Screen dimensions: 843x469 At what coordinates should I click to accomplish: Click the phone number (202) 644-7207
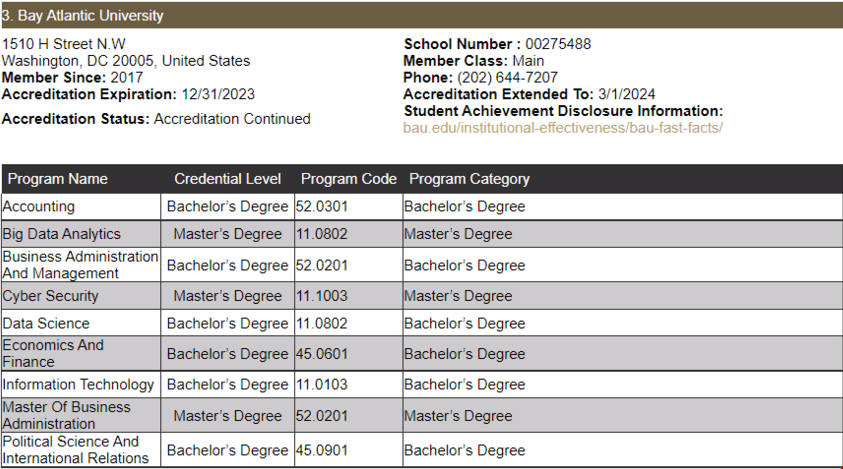pos(508,77)
